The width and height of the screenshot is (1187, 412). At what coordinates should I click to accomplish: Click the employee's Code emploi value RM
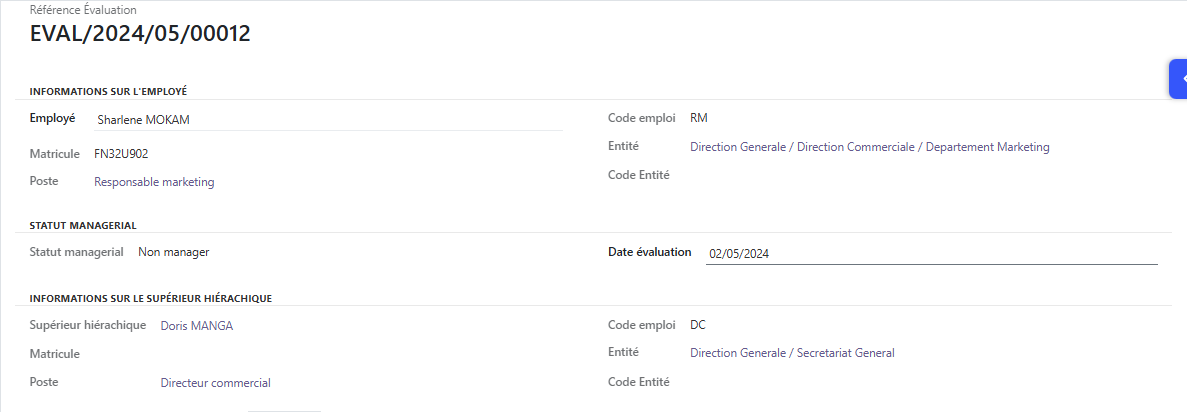click(699, 118)
